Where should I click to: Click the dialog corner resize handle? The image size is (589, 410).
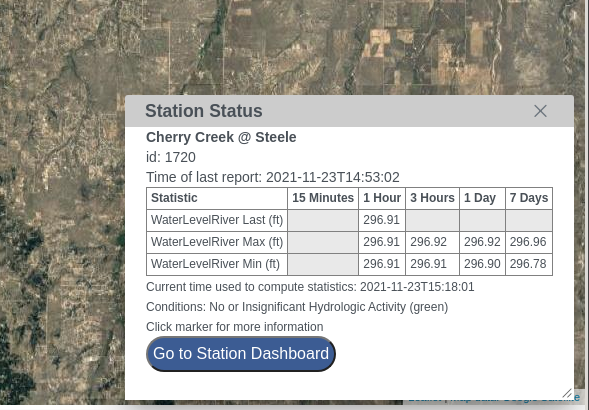567,393
